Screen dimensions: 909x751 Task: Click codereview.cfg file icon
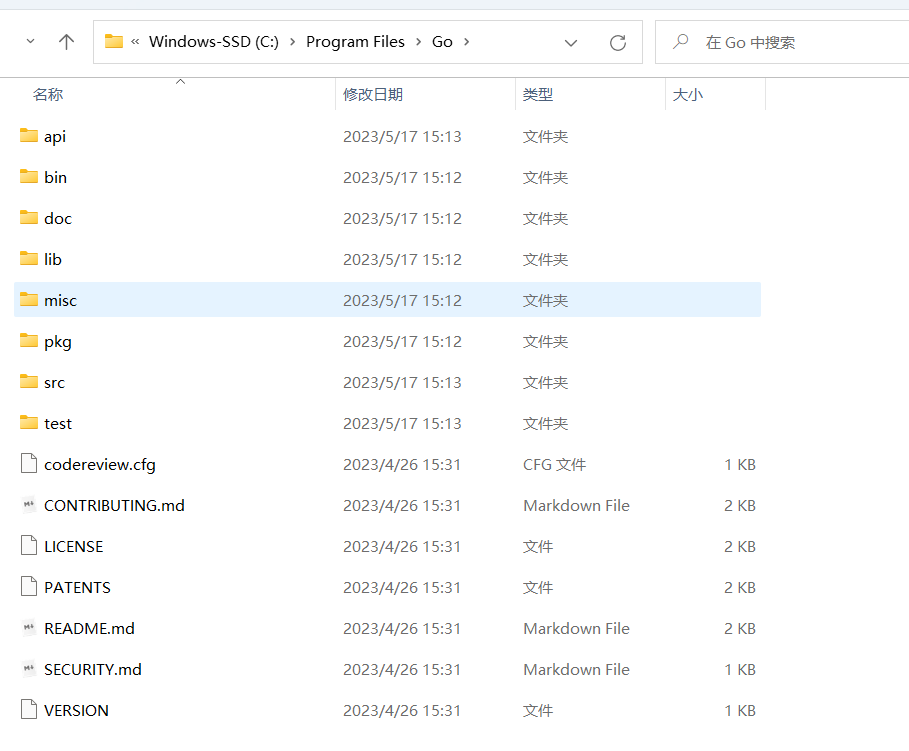pyautogui.click(x=29, y=464)
